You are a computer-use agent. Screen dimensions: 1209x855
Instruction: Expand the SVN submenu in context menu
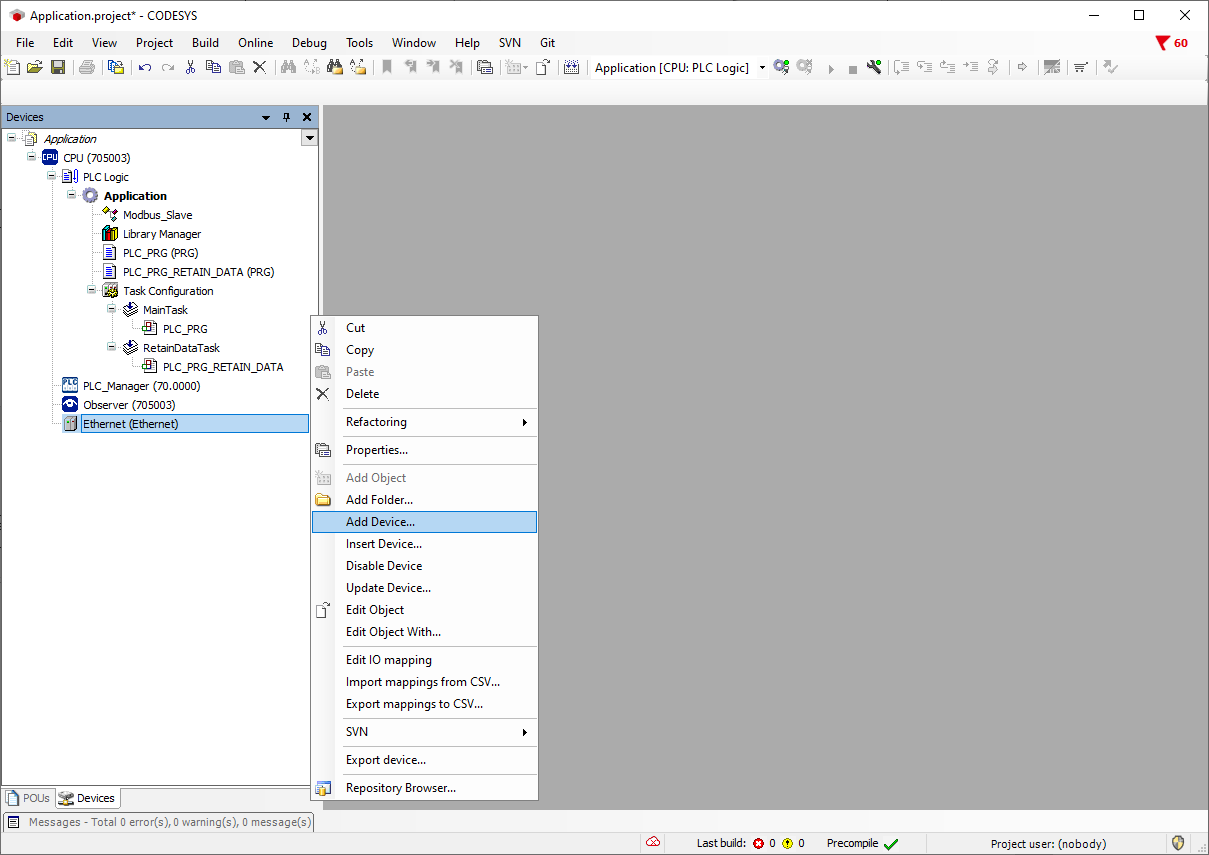point(357,732)
